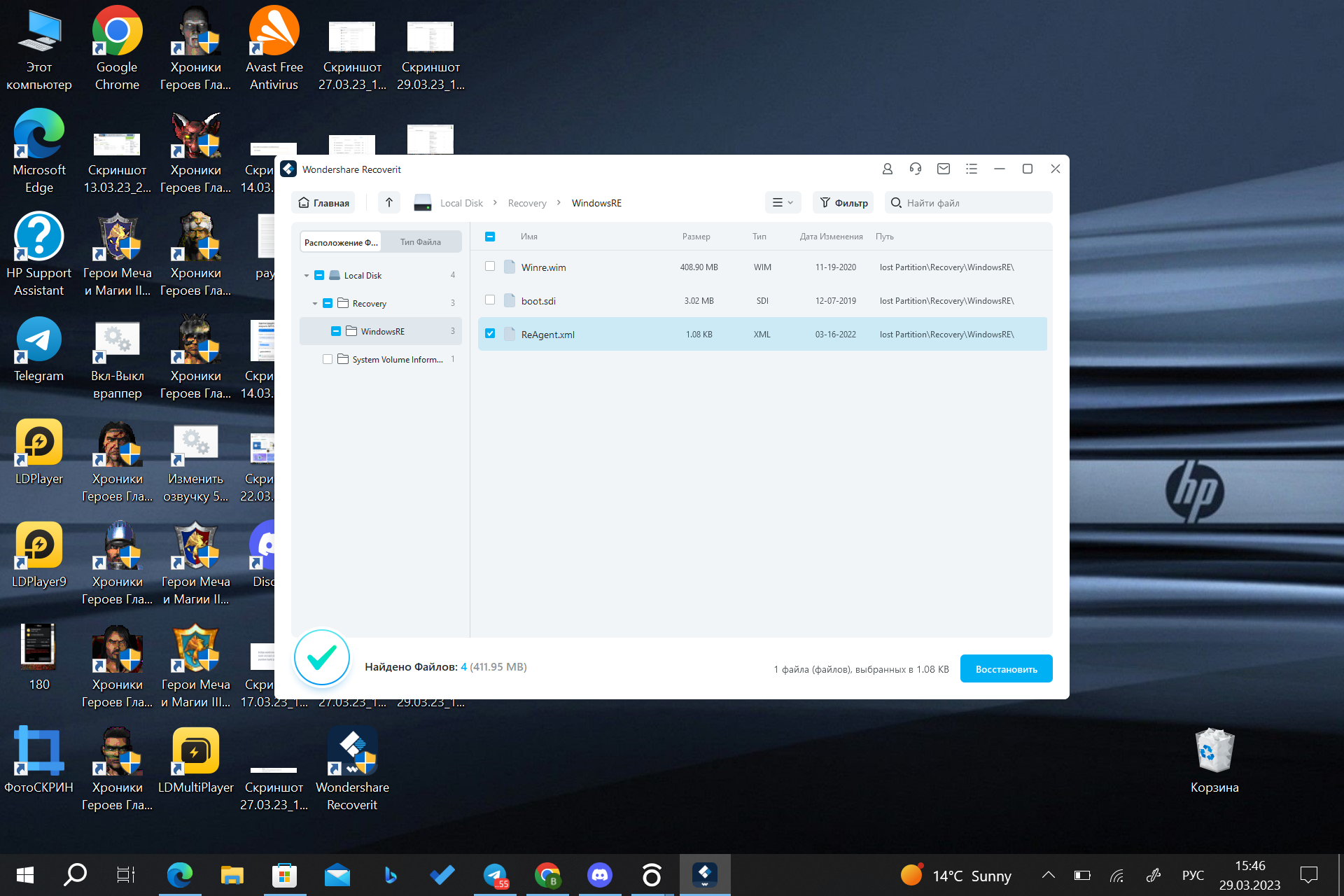Open Microsoft Edge desktop shortcut
The height and width of the screenshot is (896, 1344).
click(x=39, y=152)
